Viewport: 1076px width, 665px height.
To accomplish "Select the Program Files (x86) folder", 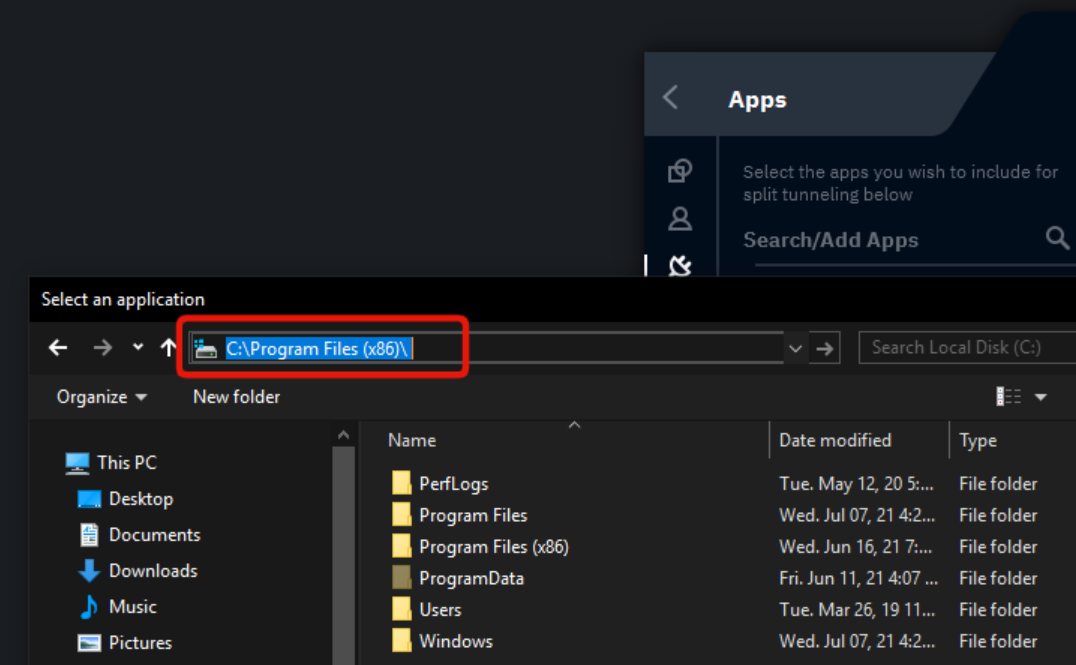I will coord(493,547).
